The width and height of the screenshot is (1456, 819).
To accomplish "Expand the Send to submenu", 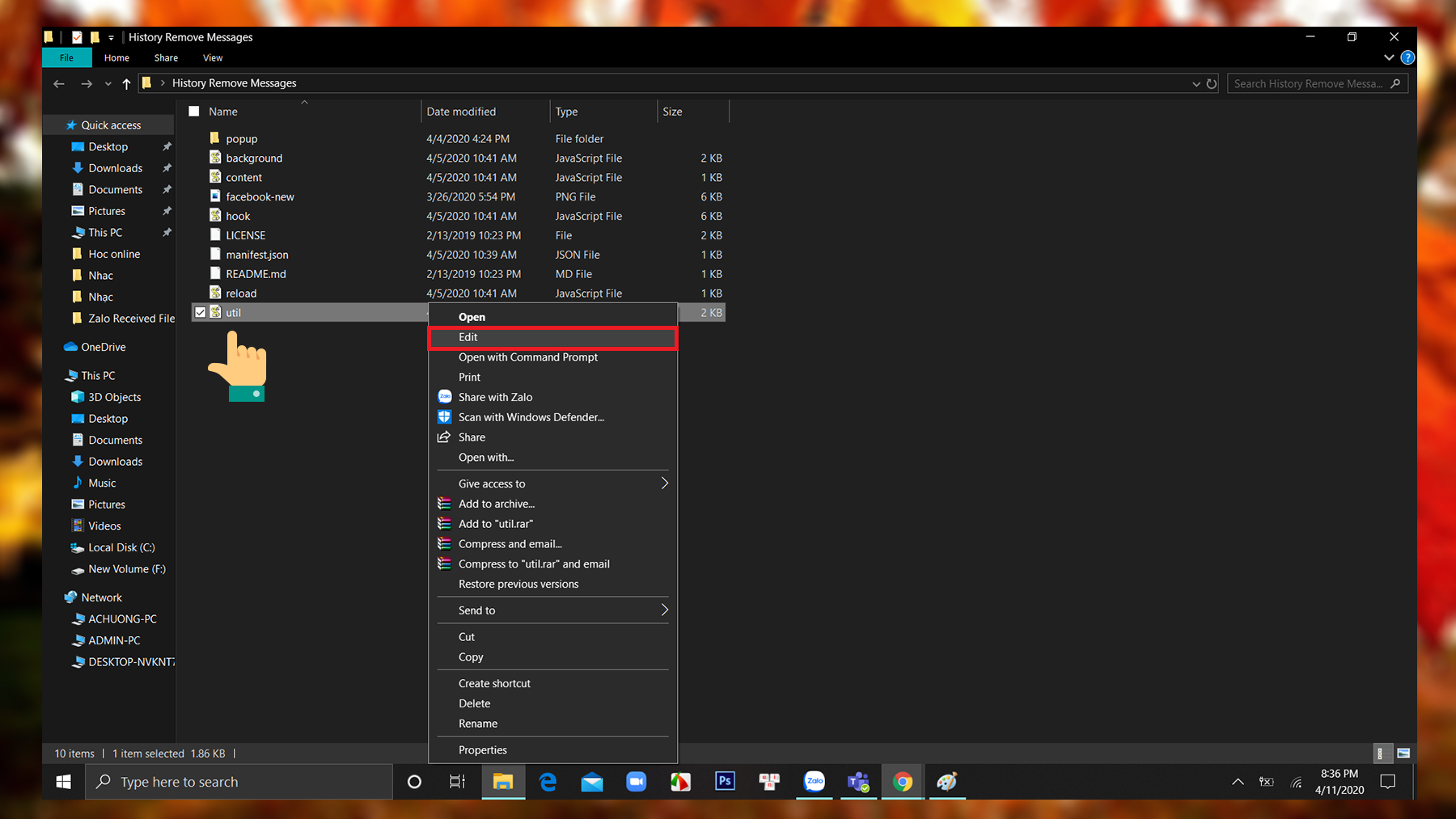I will (664, 610).
